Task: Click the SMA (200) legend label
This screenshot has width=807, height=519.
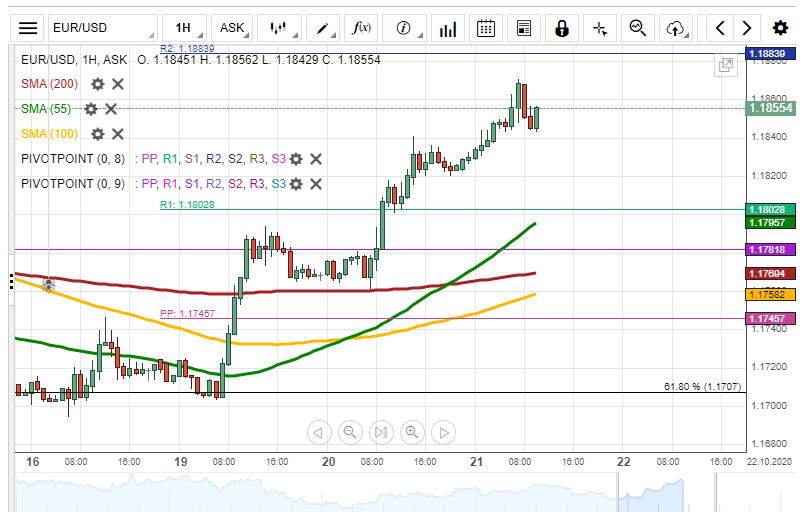Action: click(x=49, y=84)
